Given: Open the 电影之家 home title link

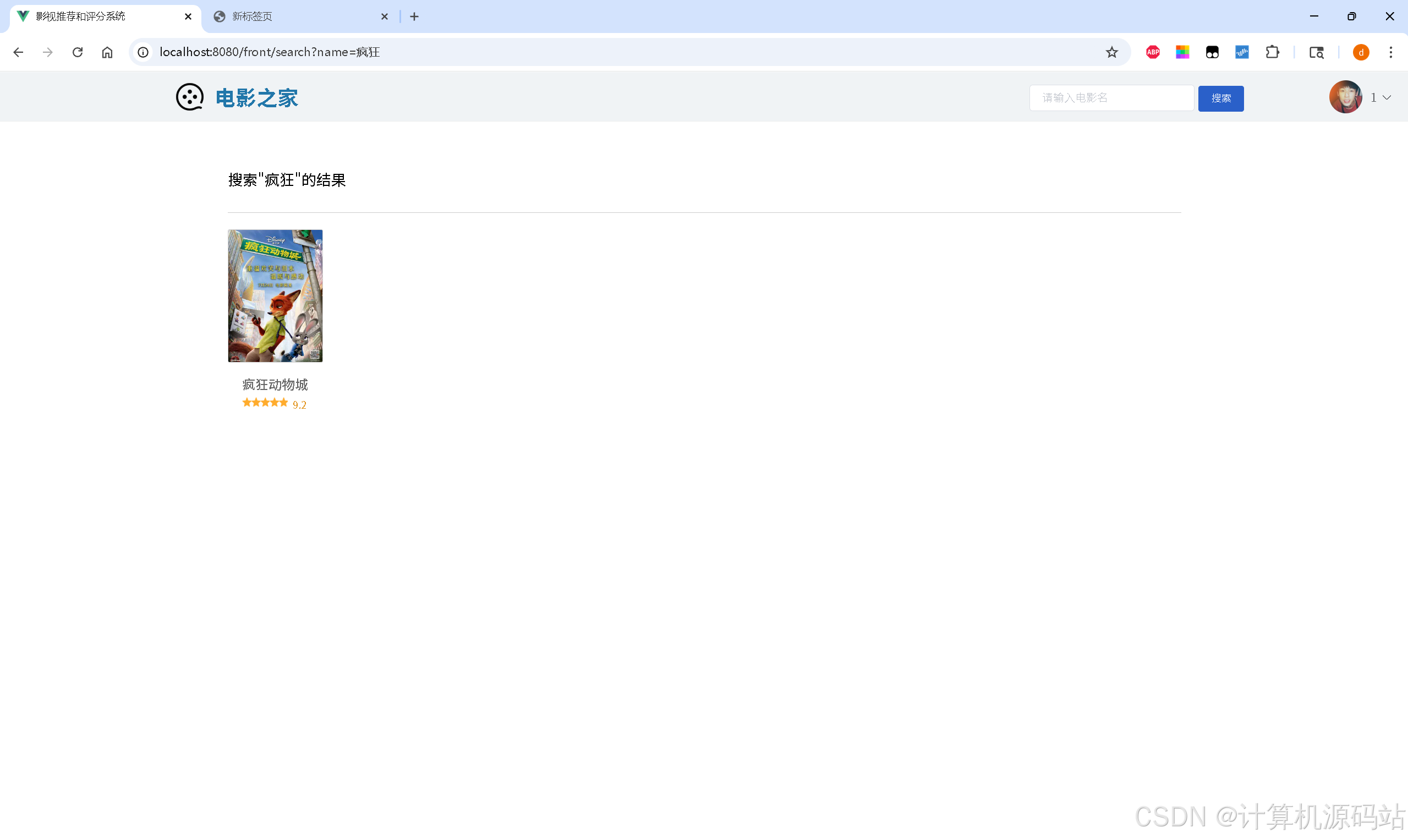Looking at the screenshot, I should (x=256, y=98).
